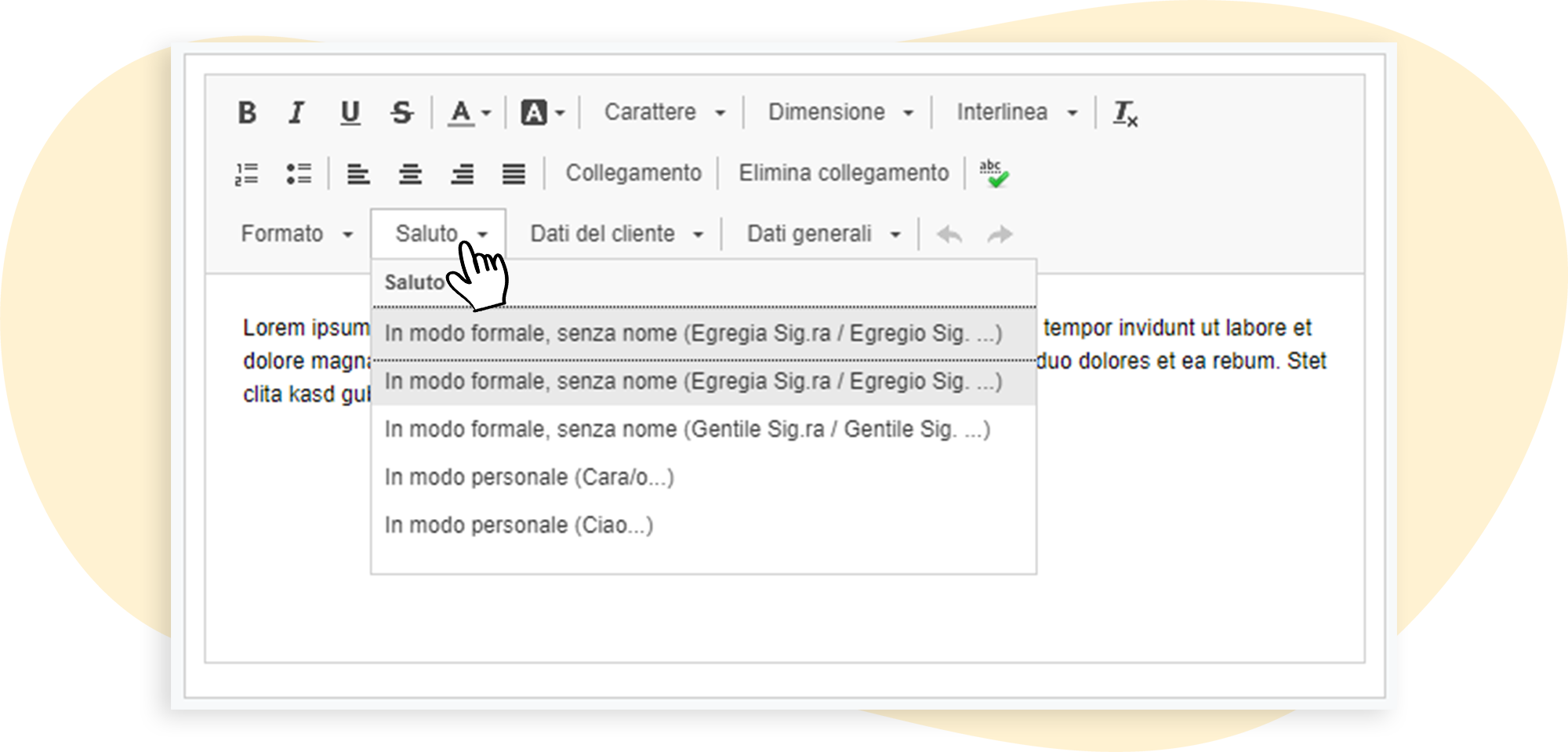Open the Carattere font dropdown
The height and width of the screenshot is (752, 1568).
point(663,113)
